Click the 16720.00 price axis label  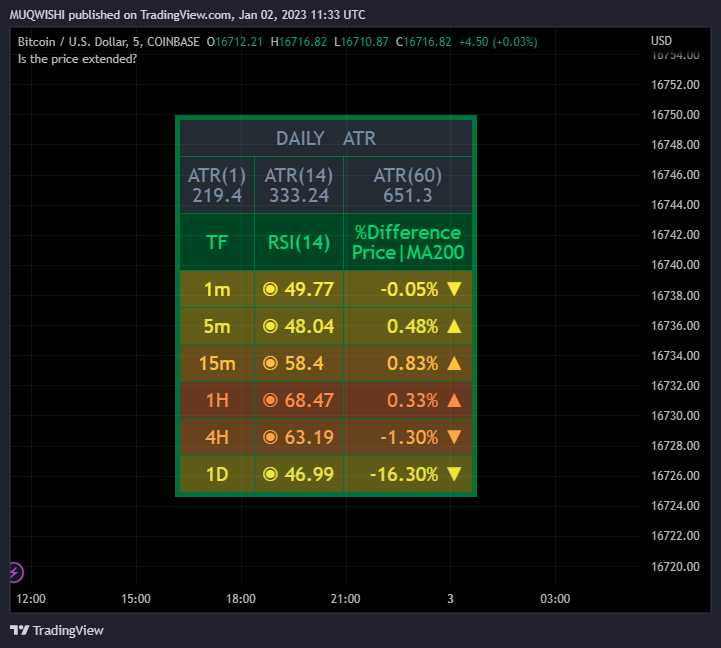pos(675,566)
